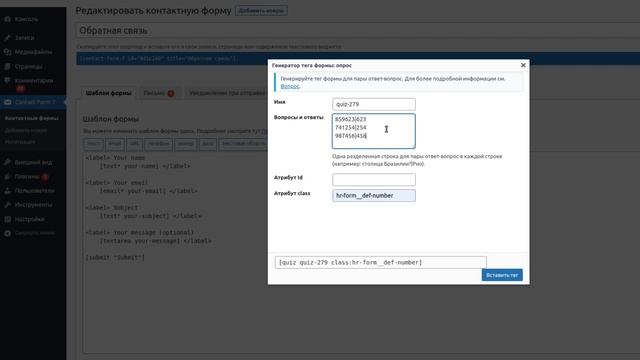This screenshot has height=360, width=640.
Task: Click the номер tag generator button
Action: click(x=186, y=144)
